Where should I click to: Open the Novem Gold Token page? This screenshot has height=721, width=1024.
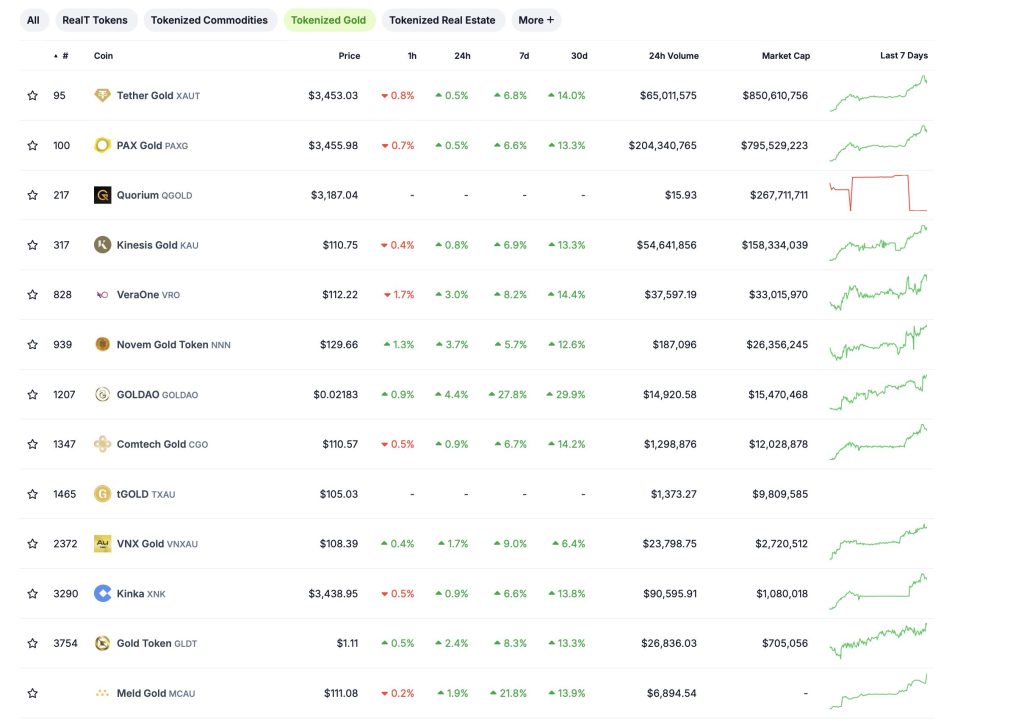(173, 344)
